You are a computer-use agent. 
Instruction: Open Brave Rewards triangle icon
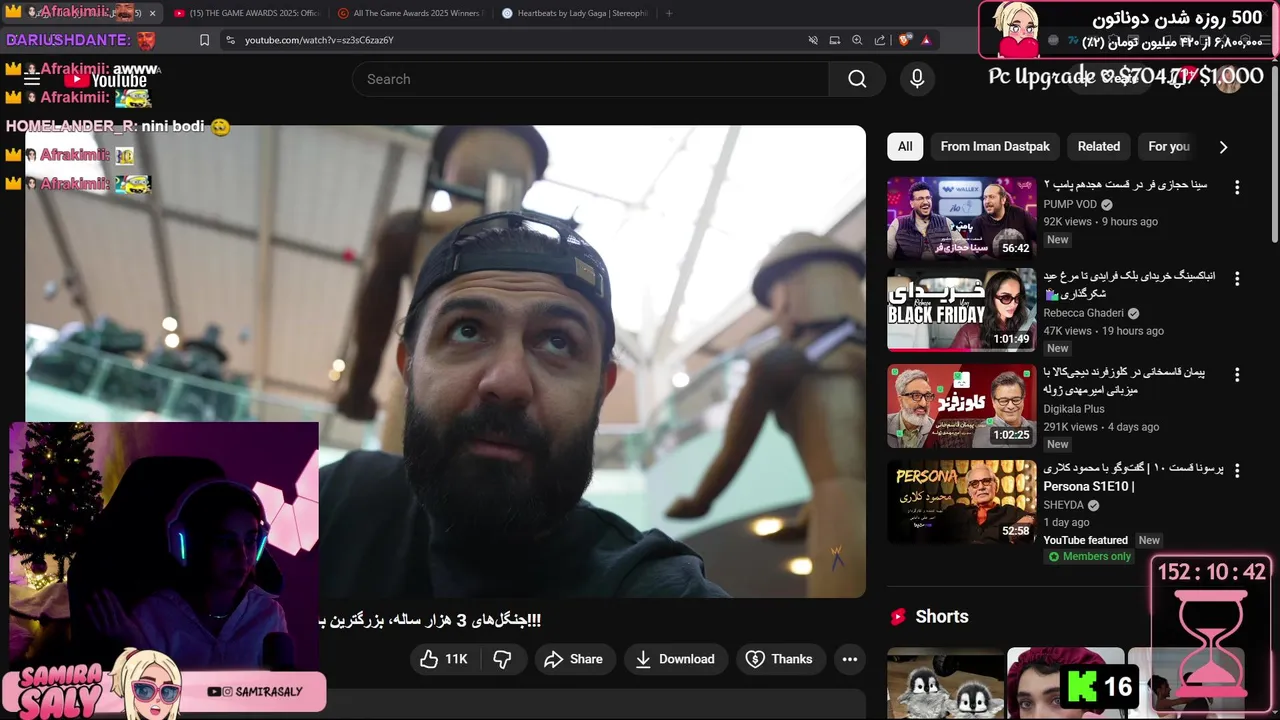point(926,40)
